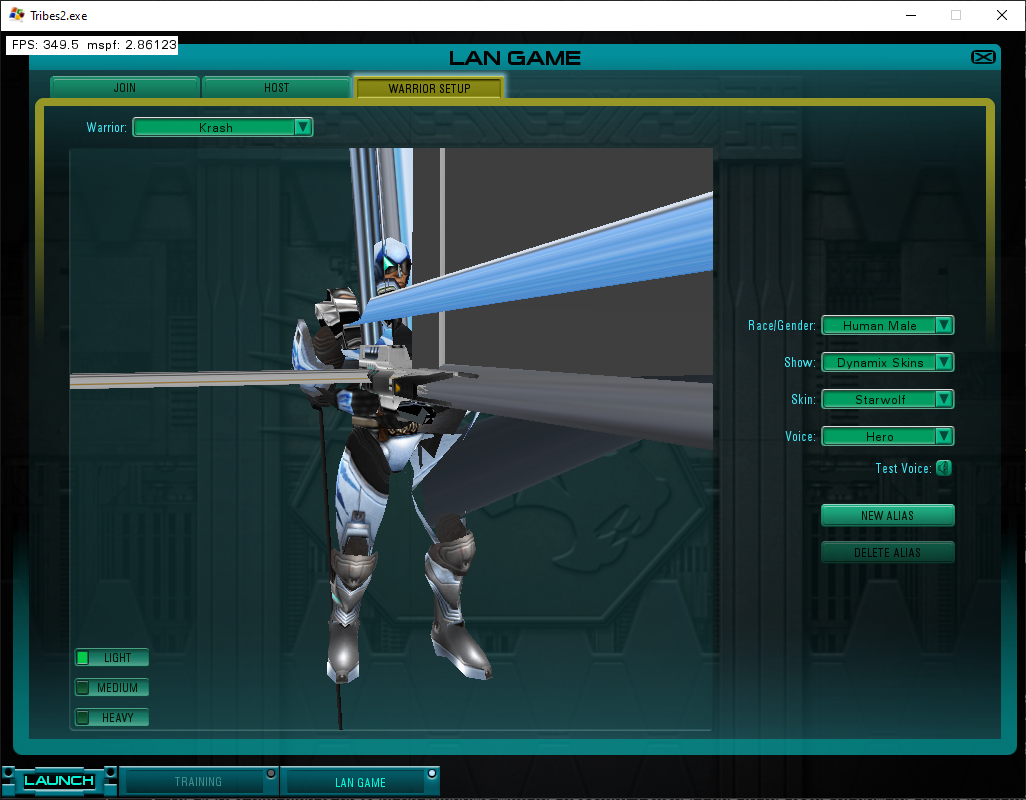Expand the Voice Hero dropdown

tap(888, 436)
